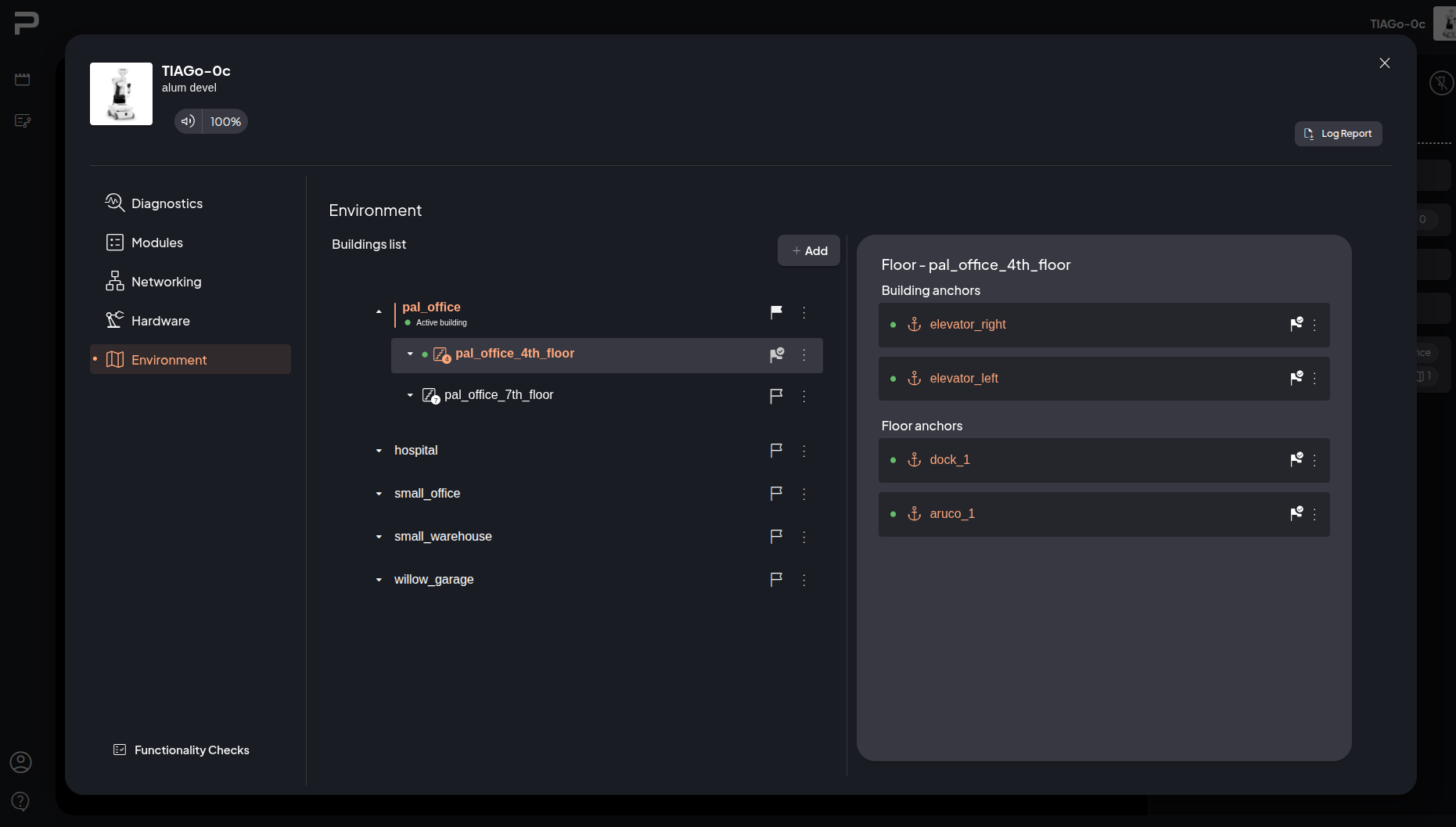Collapse the pal_office building tree

click(x=379, y=312)
